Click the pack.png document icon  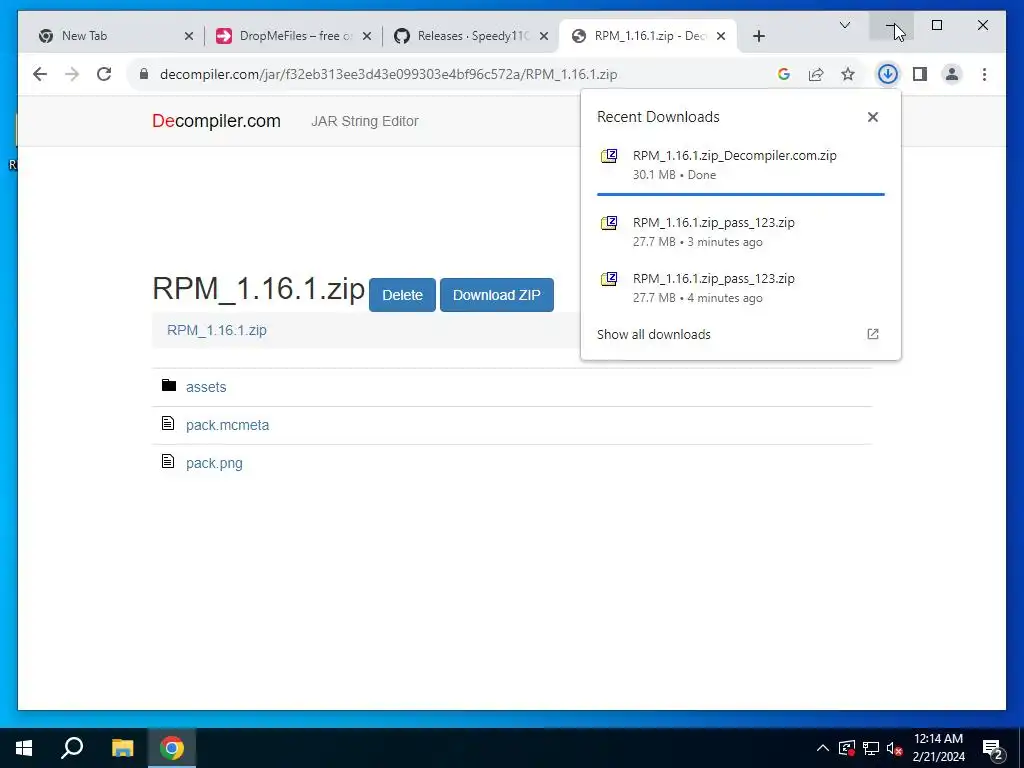click(x=168, y=461)
